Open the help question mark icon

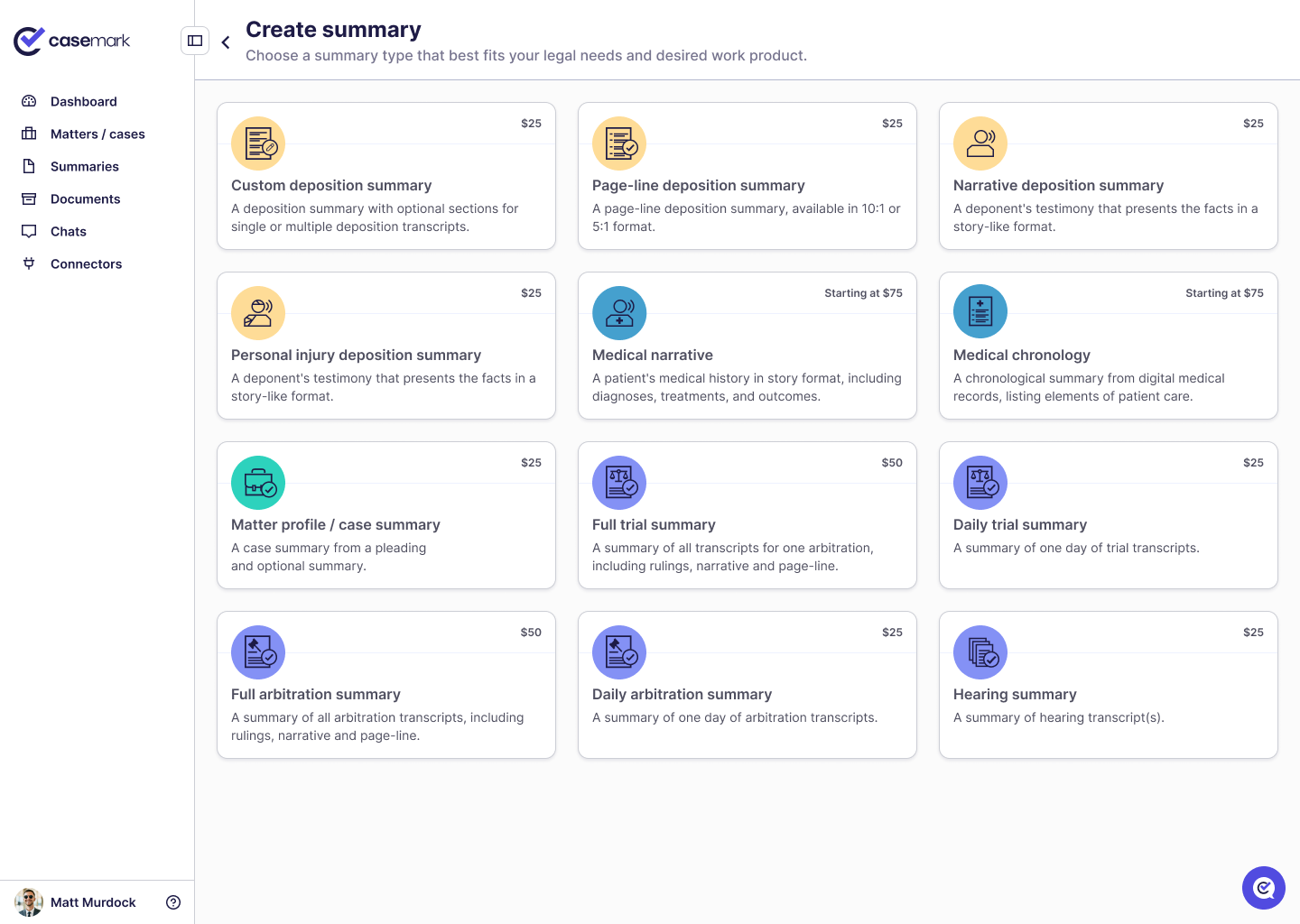coord(173,902)
